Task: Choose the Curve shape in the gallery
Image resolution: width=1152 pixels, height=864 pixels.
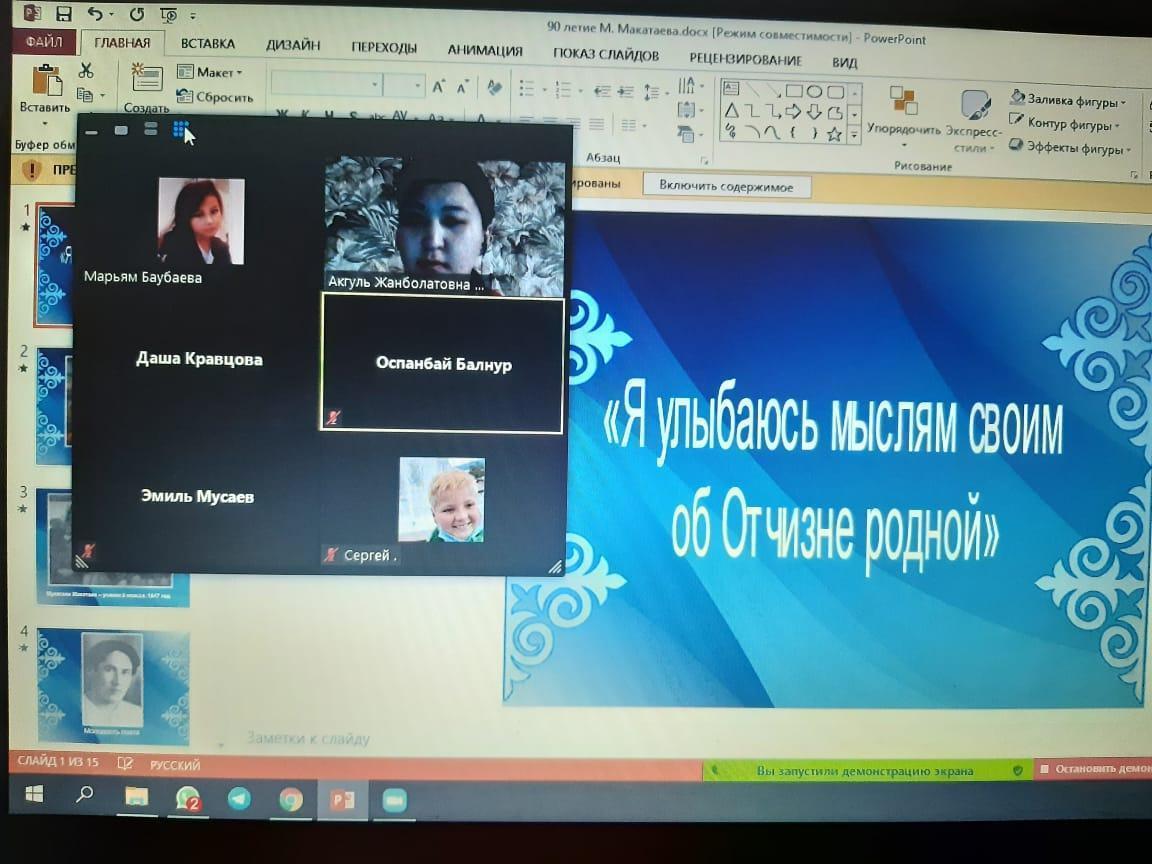Action: click(772, 133)
